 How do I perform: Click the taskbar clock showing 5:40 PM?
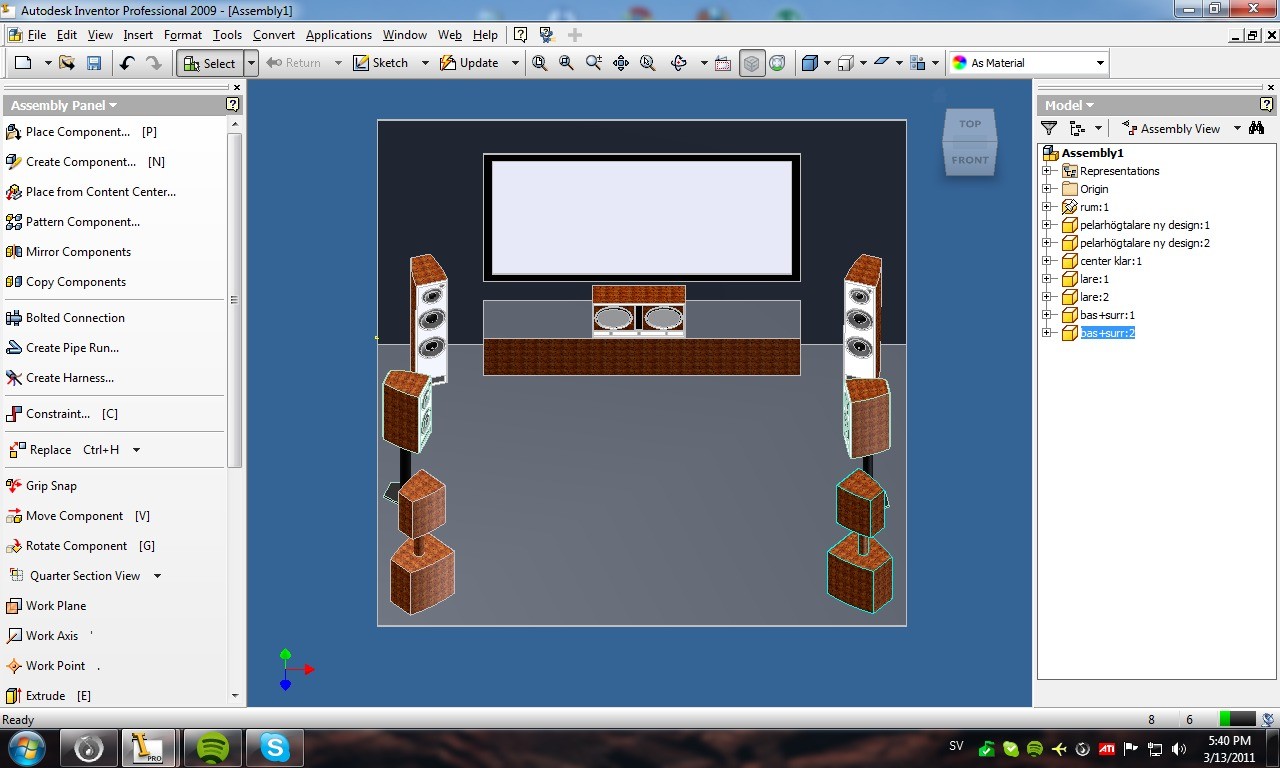pyautogui.click(x=1229, y=748)
